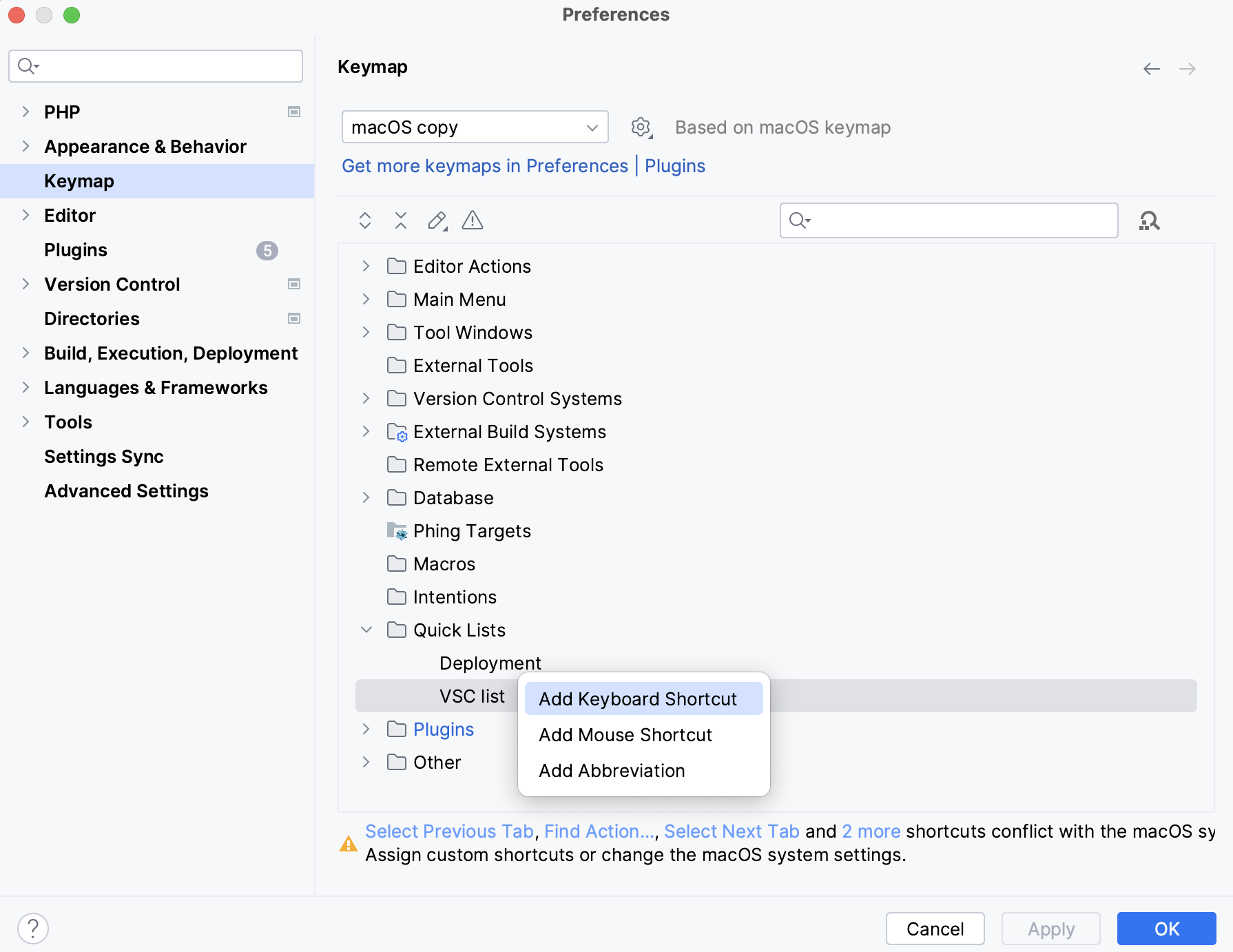Select Advanced Settings in the sidebar
The height and width of the screenshot is (952, 1233).
126,490
